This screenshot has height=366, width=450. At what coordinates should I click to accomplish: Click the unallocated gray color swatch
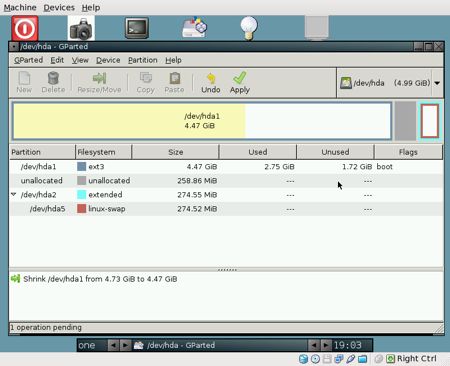point(82,180)
